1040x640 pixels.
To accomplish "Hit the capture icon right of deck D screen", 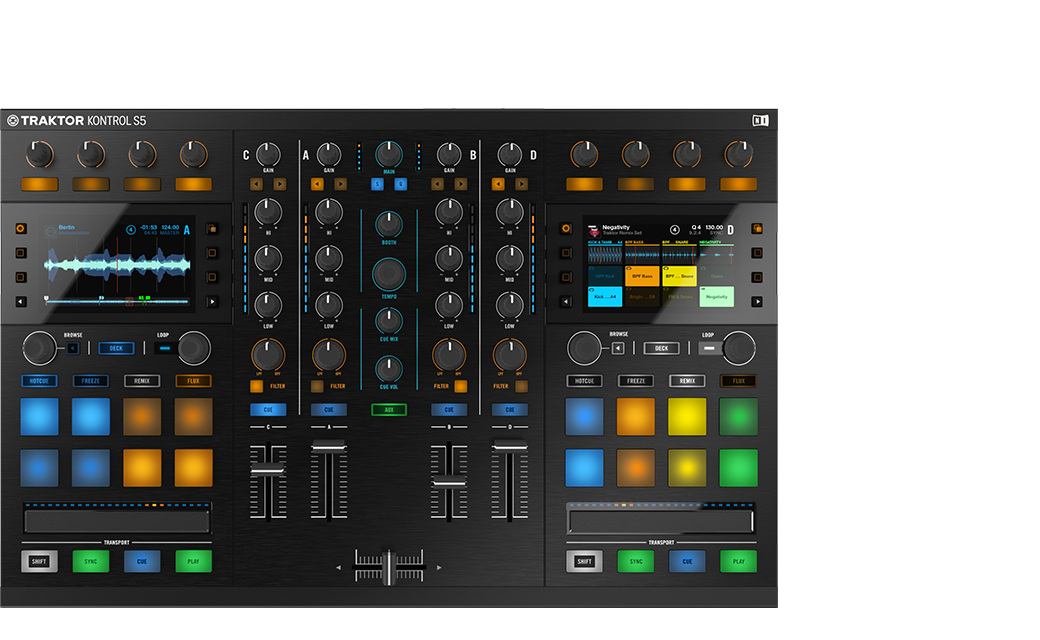I will pyautogui.click(x=757, y=229).
